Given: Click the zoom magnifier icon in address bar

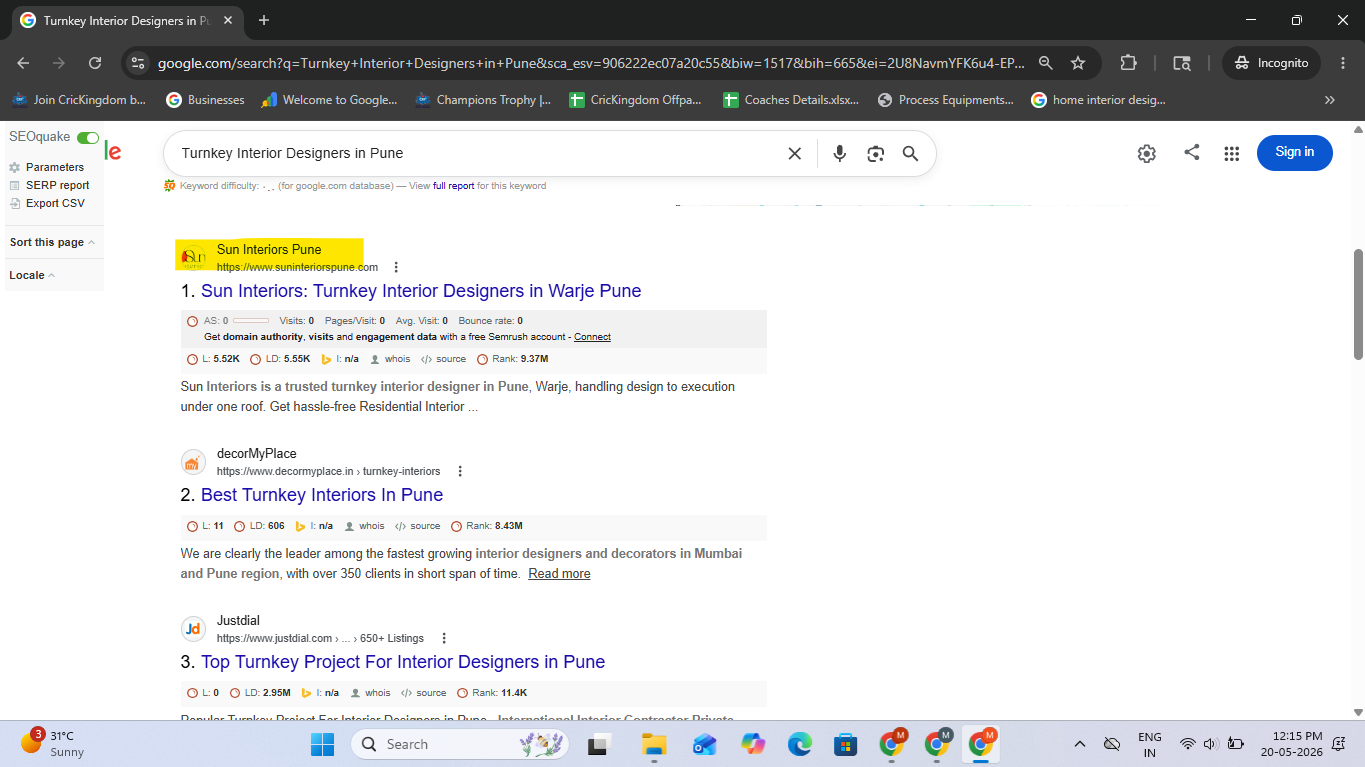Looking at the screenshot, I should pos(1046,63).
